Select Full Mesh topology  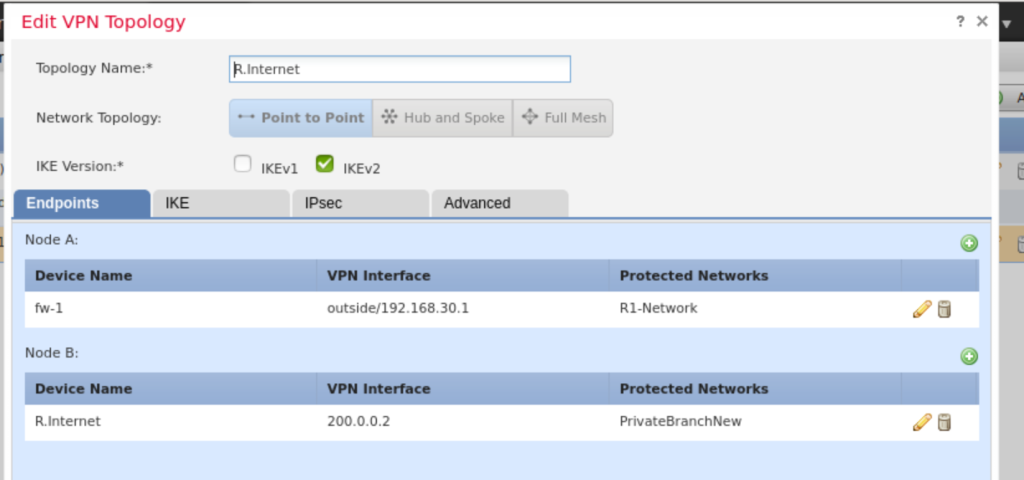click(563, 118)
